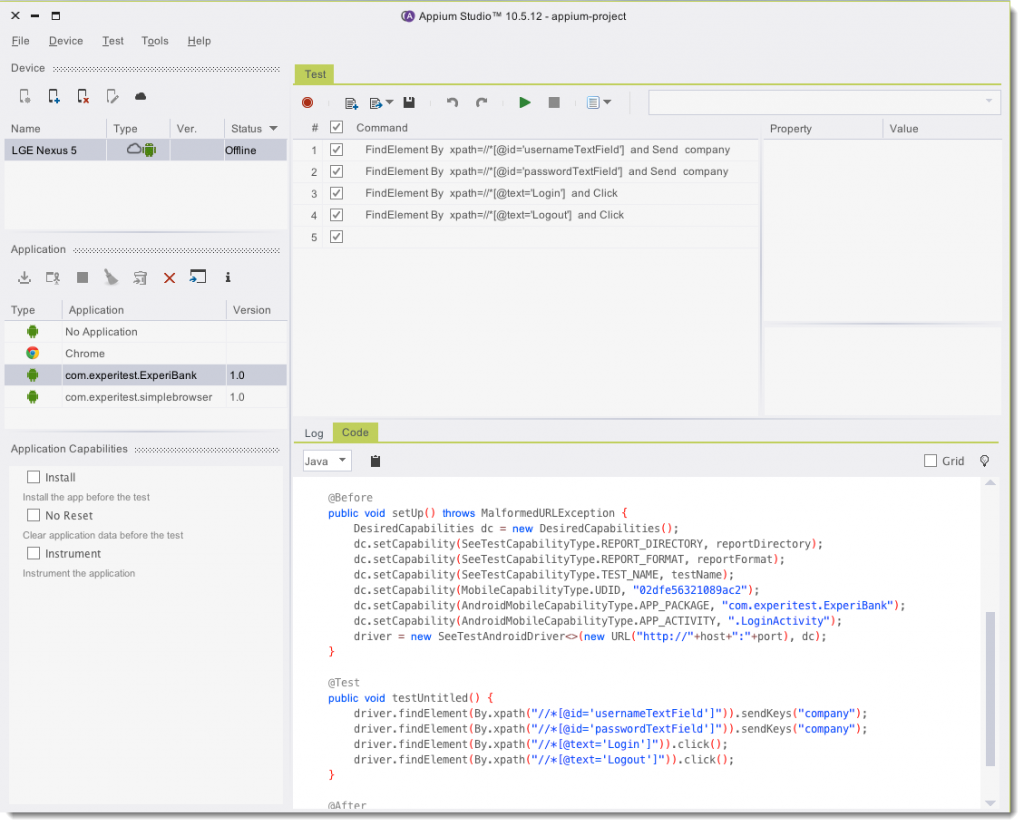Click the application info icon
The width and height of the screenshot is (1024, 826).
click(228, 278)
